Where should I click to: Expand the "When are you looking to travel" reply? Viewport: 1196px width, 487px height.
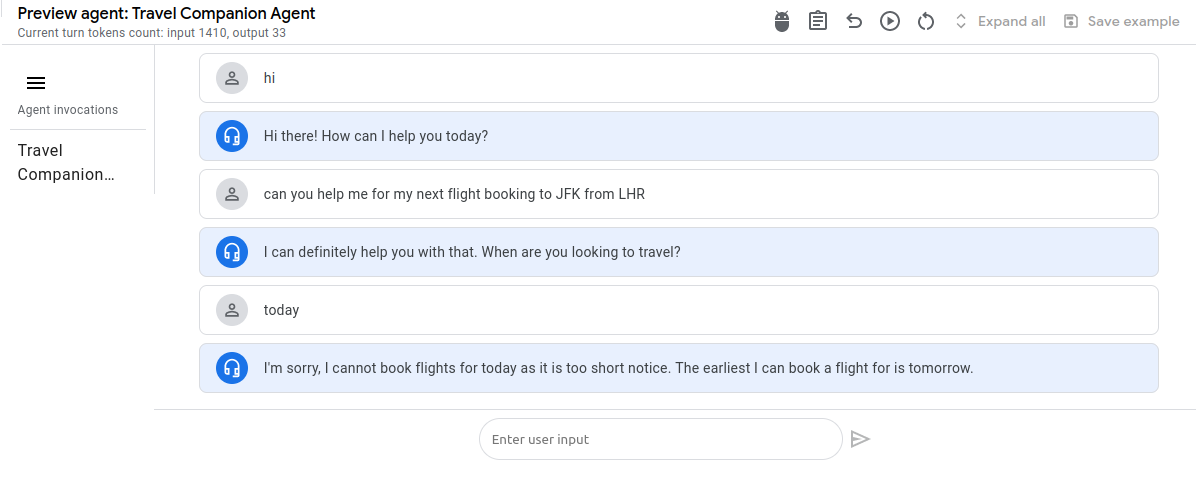click(x=678, y=252)
